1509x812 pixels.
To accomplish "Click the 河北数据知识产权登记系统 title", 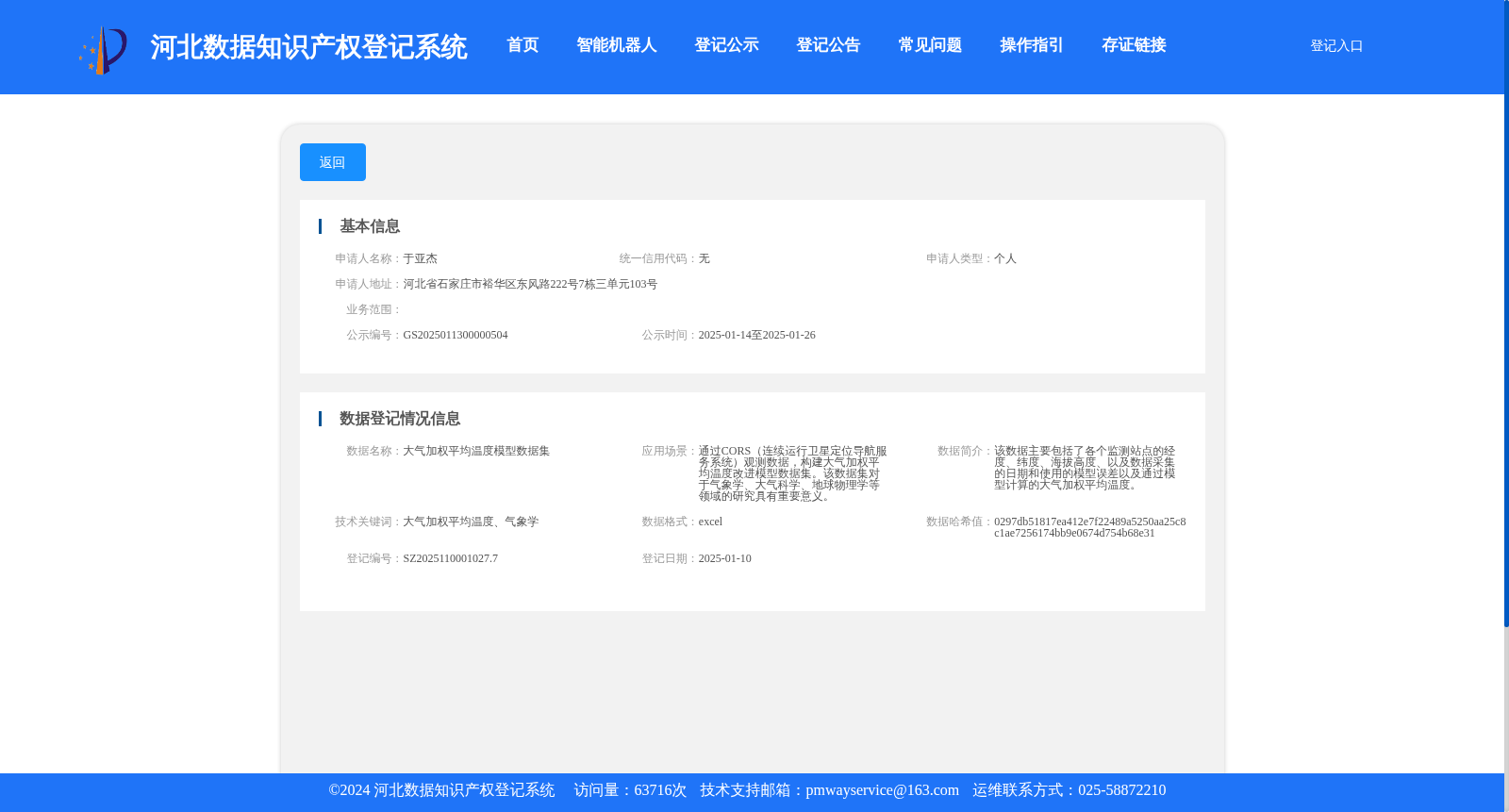I will coord(308,47).
